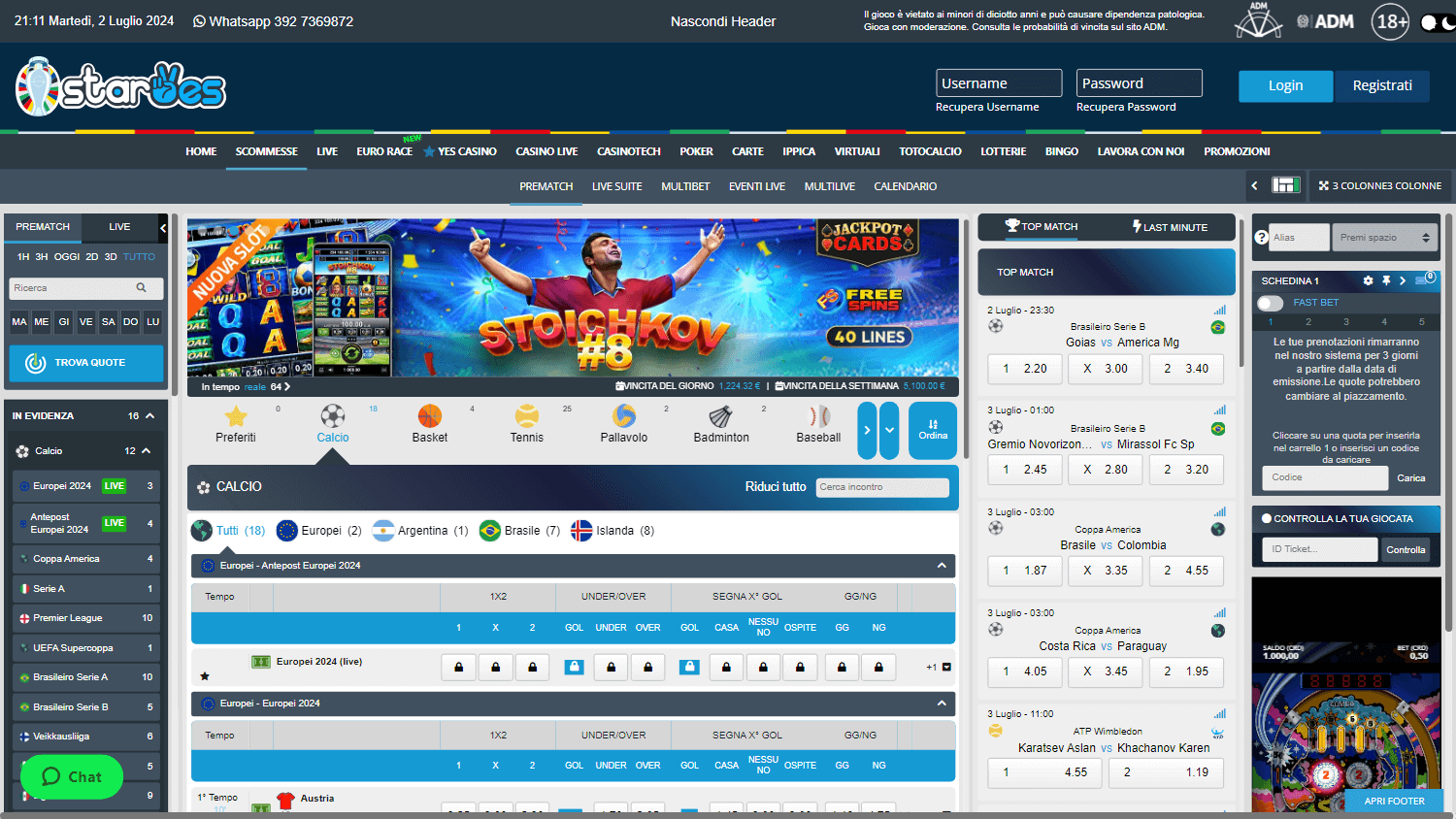Click the arrow next to In tempo reale 64
This screenshot has height=819, width=1456.
click(x=287, y=386)
